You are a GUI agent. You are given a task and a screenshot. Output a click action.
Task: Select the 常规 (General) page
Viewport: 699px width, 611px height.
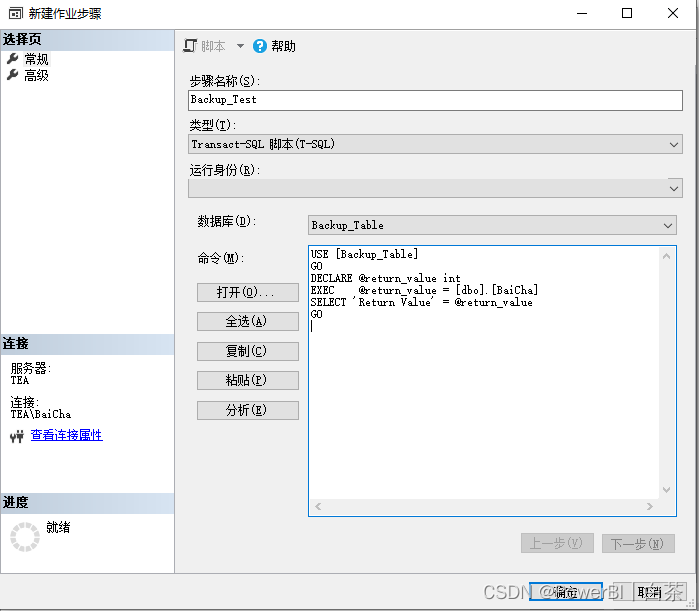(36, 59)
